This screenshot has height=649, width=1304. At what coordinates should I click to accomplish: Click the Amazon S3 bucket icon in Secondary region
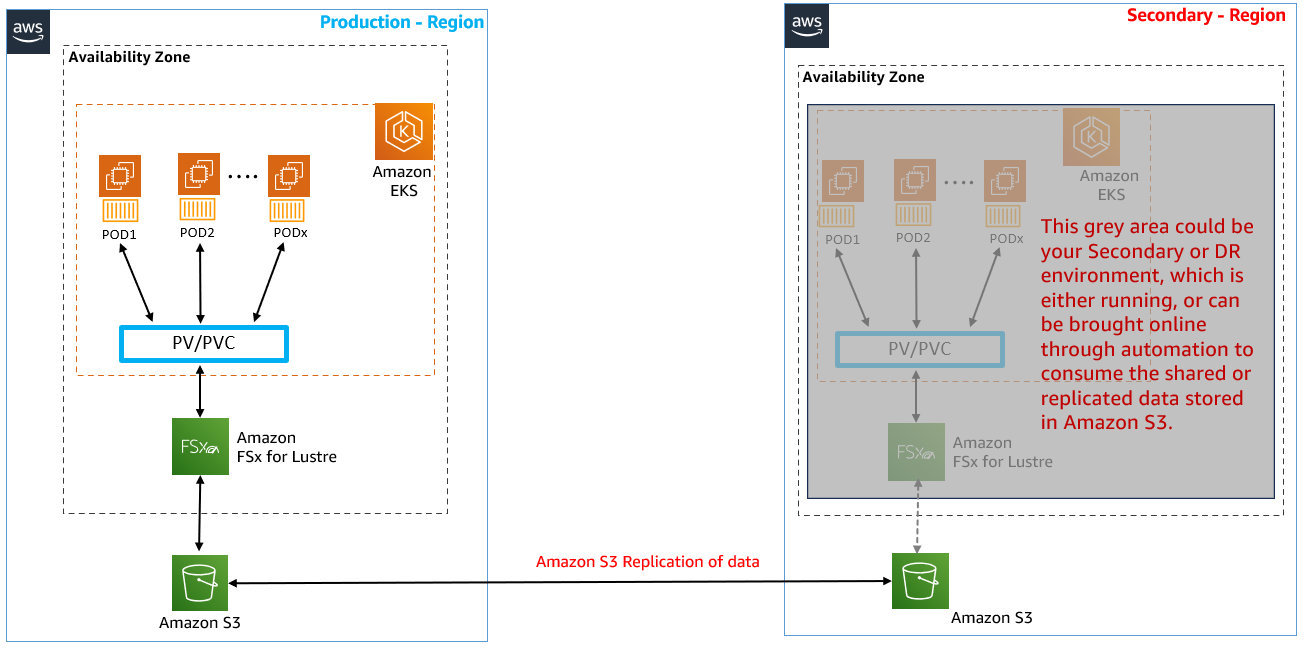coord(920,581)
